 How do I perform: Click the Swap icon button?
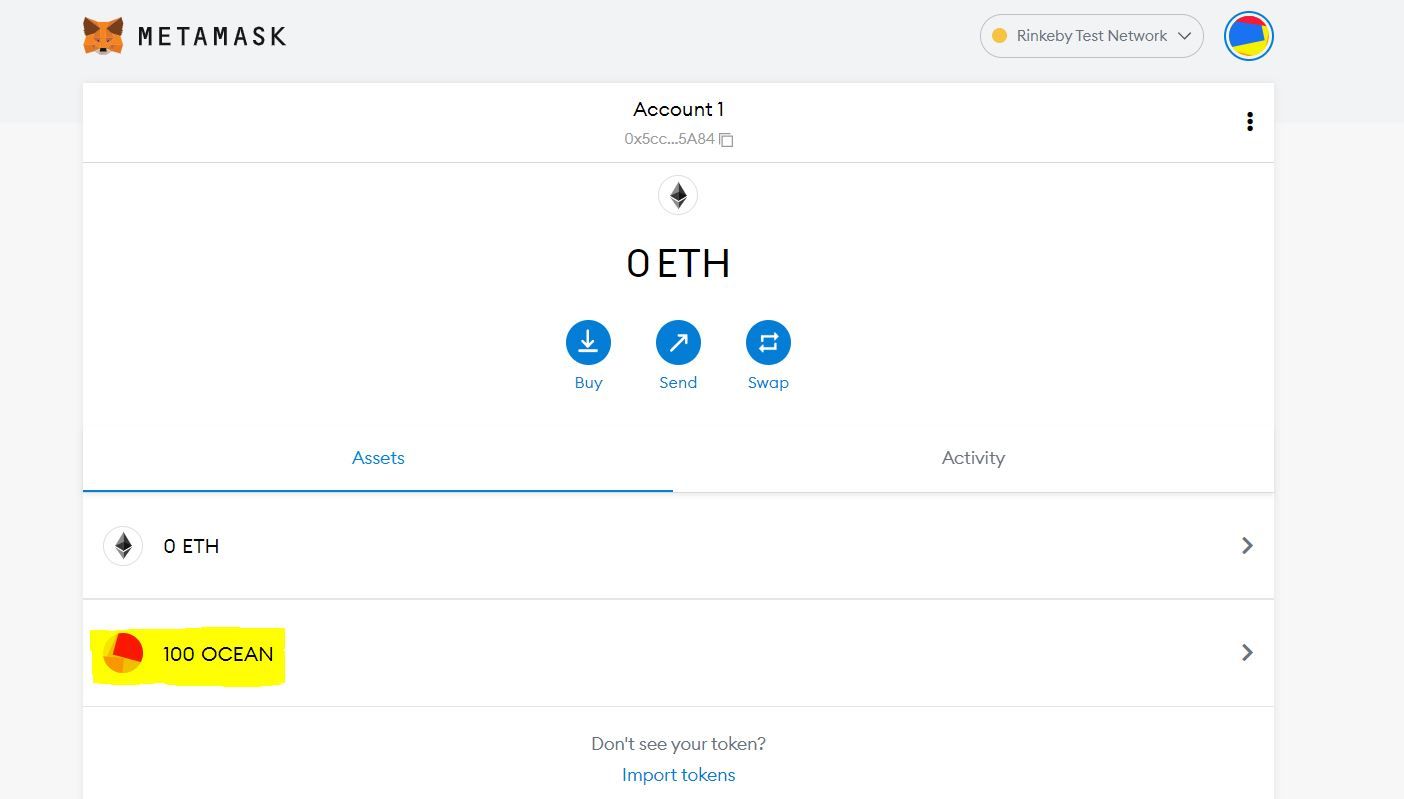(768, 343)
